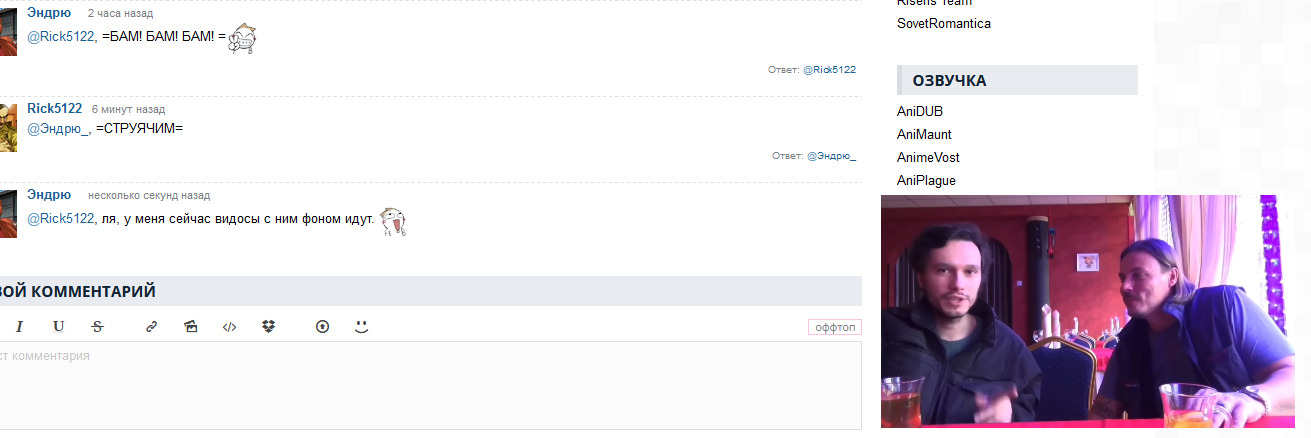Viewport: 1311px width, 438px height.
Task: Open the AniMaunt voiceover link
Action: pos(924,134)
